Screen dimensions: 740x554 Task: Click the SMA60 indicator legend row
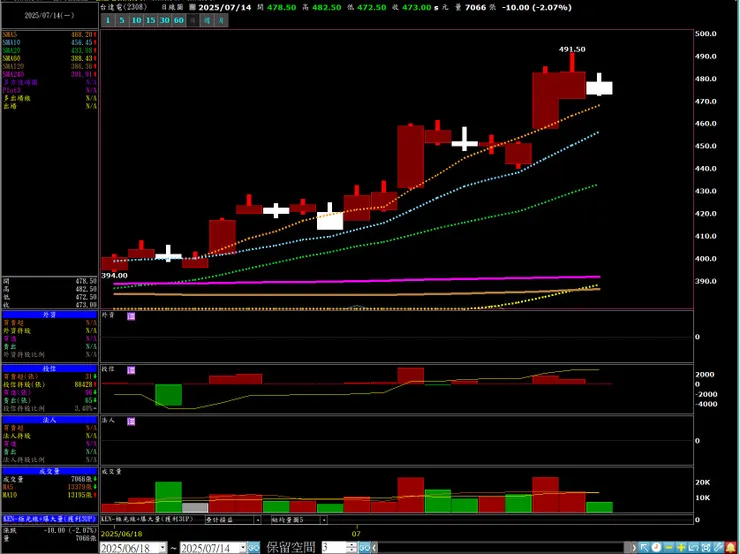[x=50, y=59]
